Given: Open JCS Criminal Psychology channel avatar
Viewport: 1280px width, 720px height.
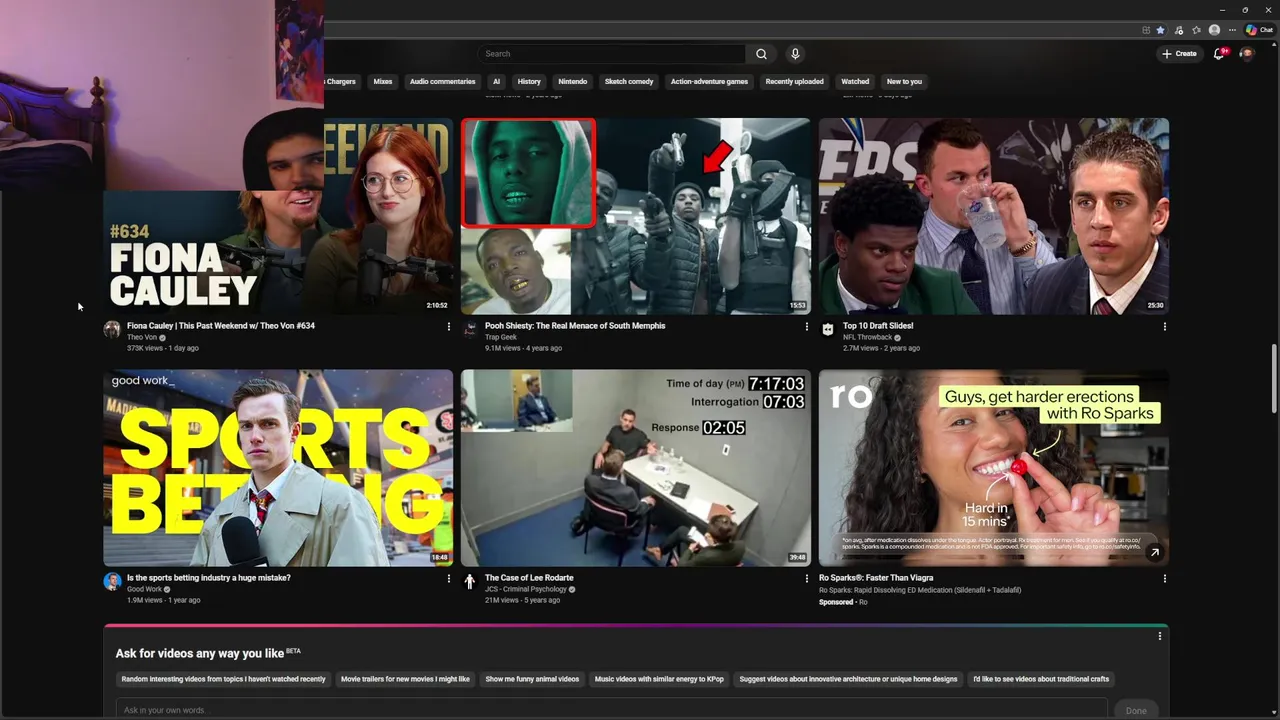Looking at the screenshot, I should tap(470, 582).
